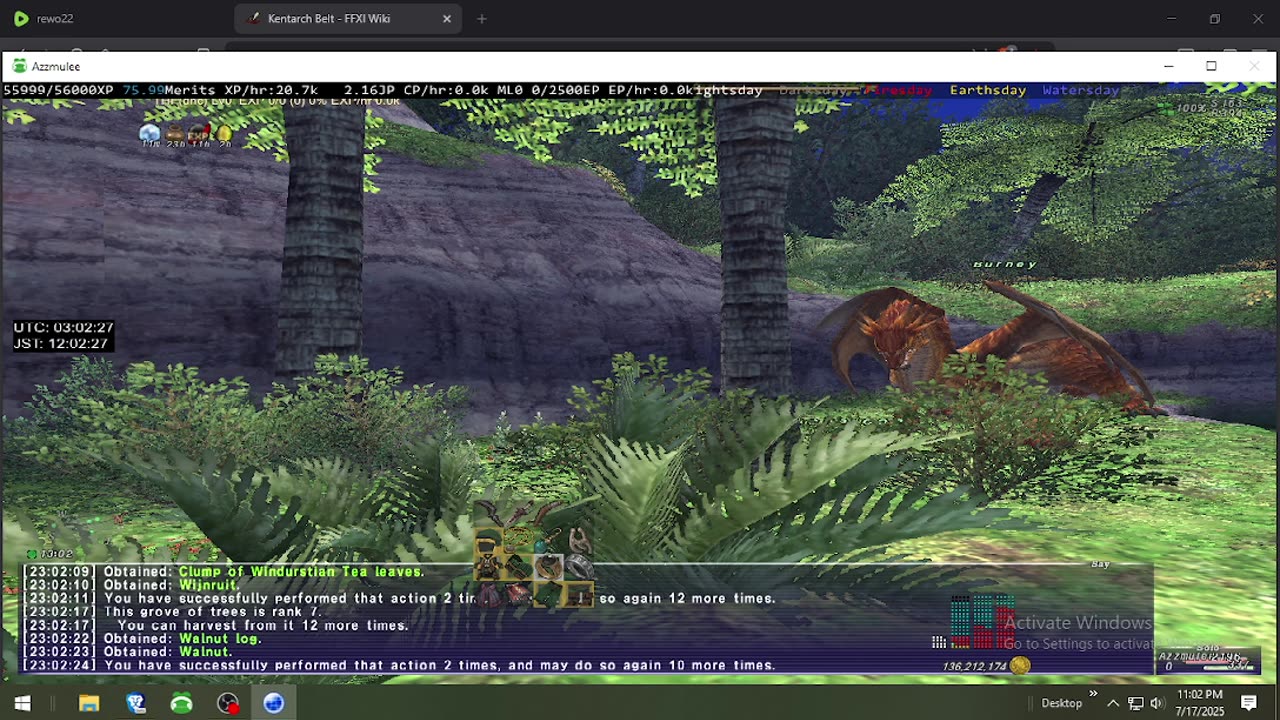Click the 'Obtained: Wijnruit.' chat line
Image resolution: width=1280 pixels, height=720 pixels.
(x=131, y=585)
